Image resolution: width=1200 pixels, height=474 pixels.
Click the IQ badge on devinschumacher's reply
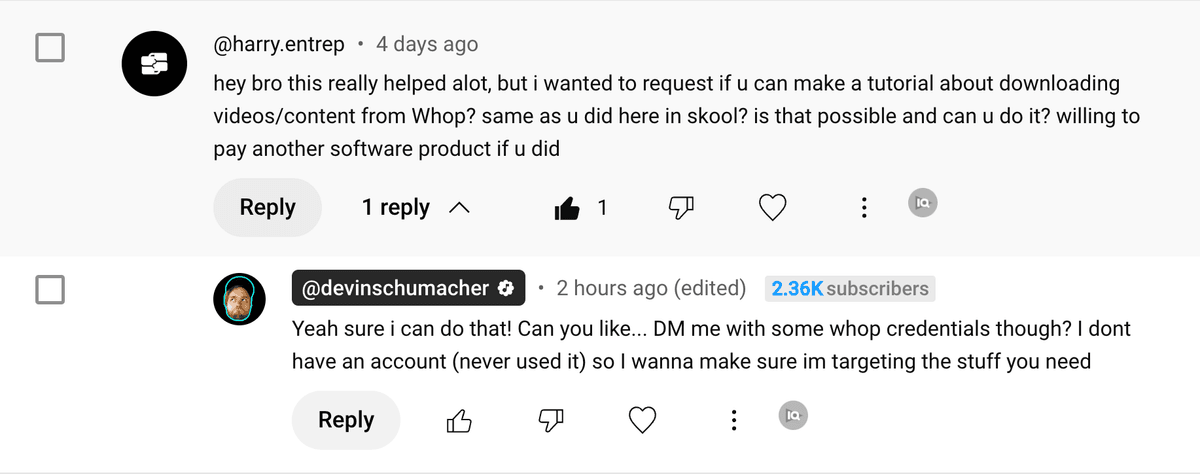click(x=793, y=415)
